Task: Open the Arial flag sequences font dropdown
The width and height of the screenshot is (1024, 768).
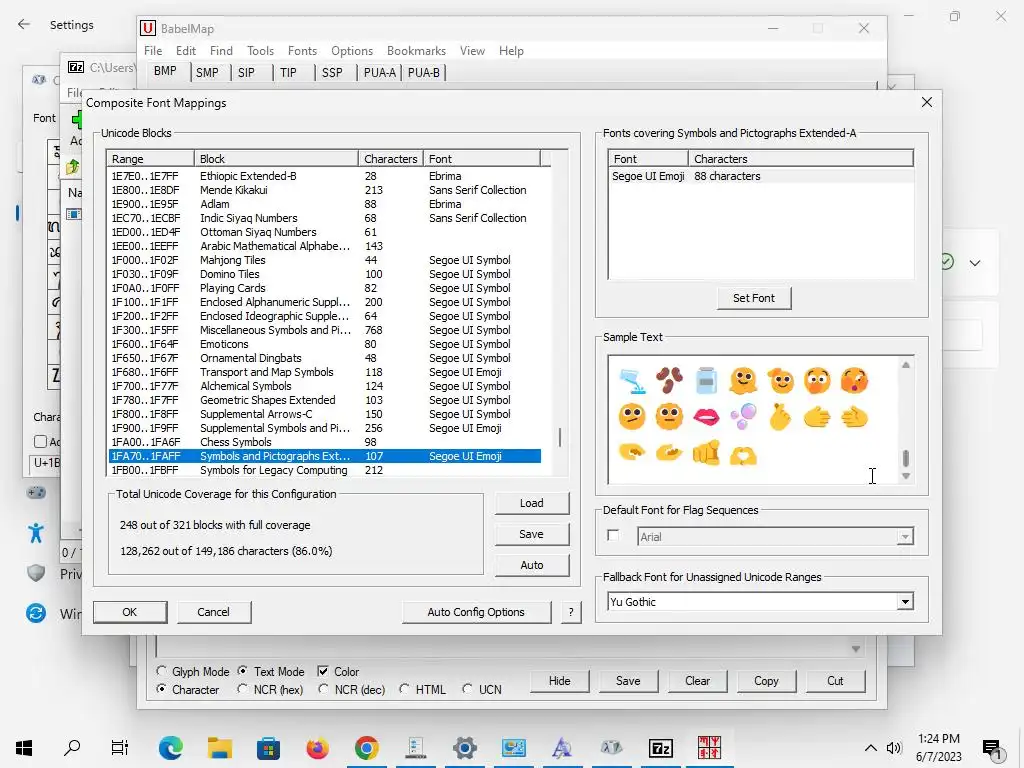Action: point(904,537)
